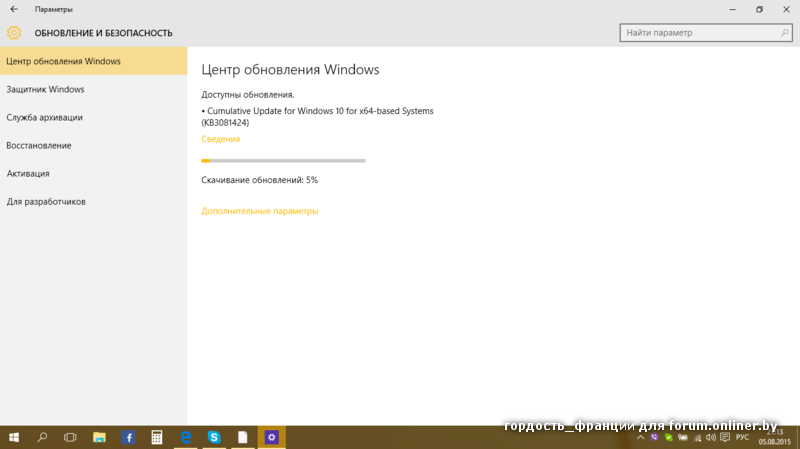Open Защитник Windows section

tap(94, 89)
